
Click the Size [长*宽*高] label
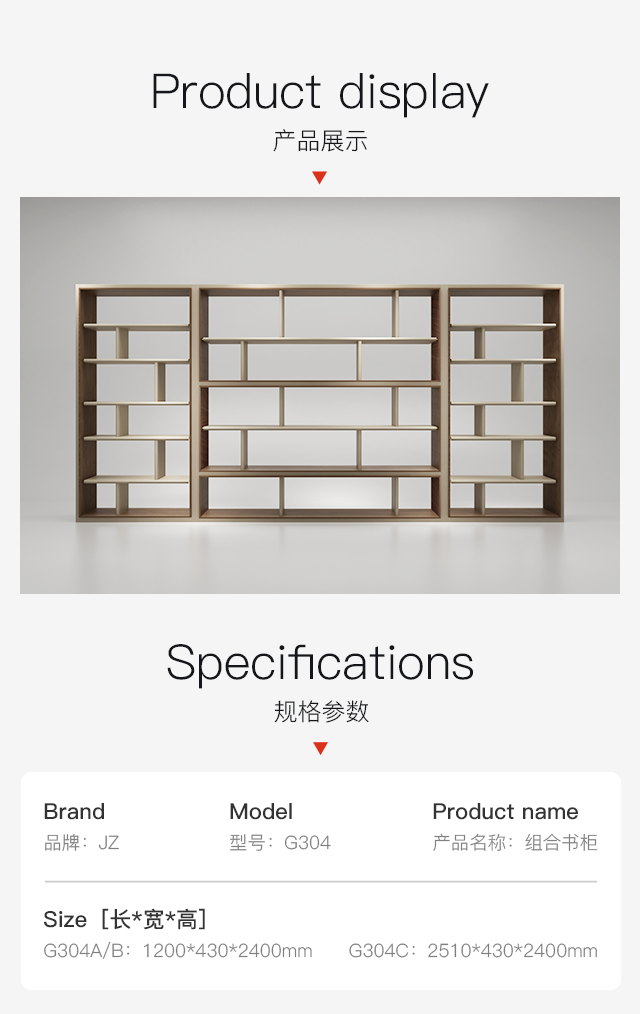[125, 919]
